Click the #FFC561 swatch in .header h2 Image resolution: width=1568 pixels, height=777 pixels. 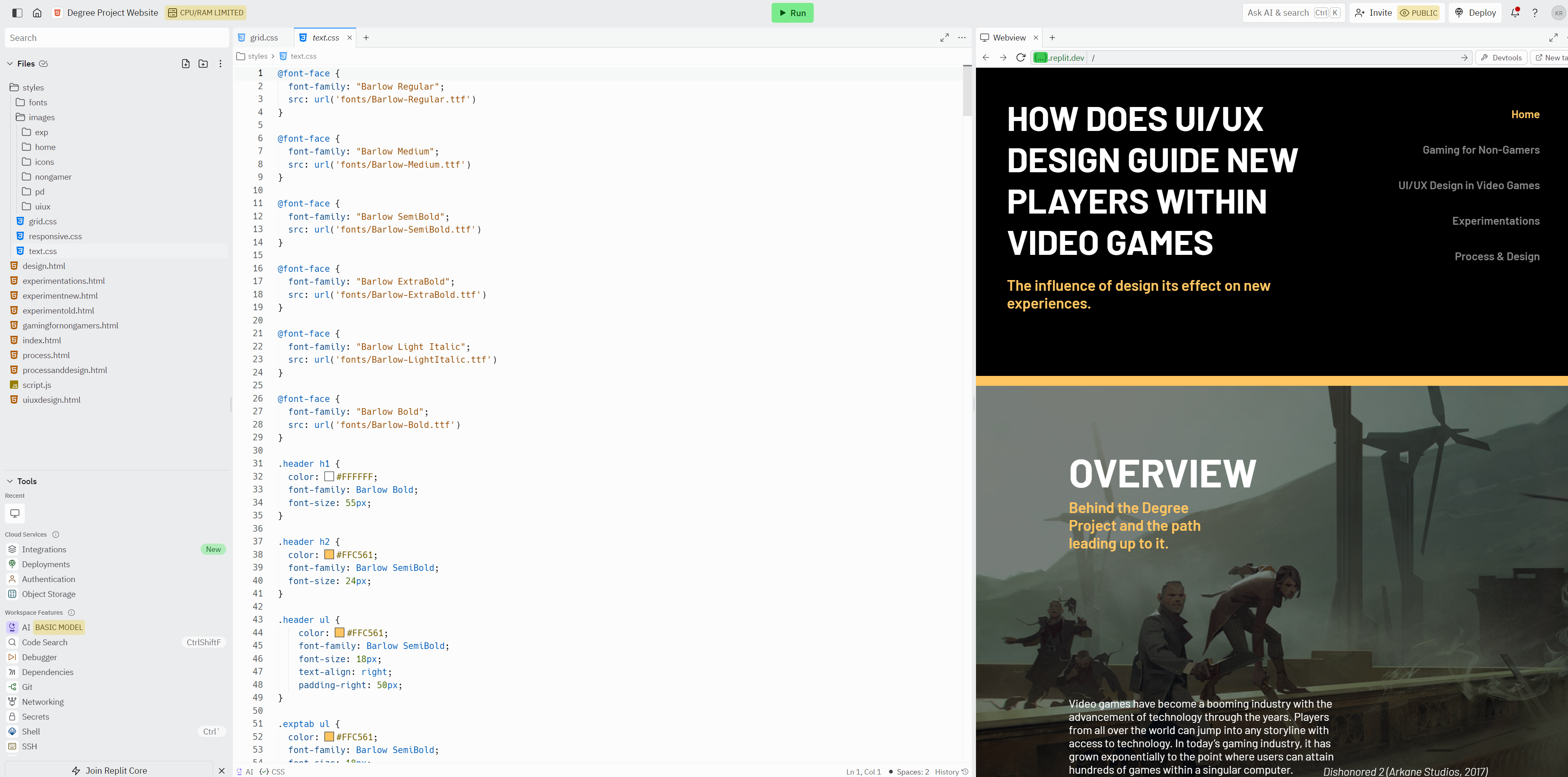point(329,555)
